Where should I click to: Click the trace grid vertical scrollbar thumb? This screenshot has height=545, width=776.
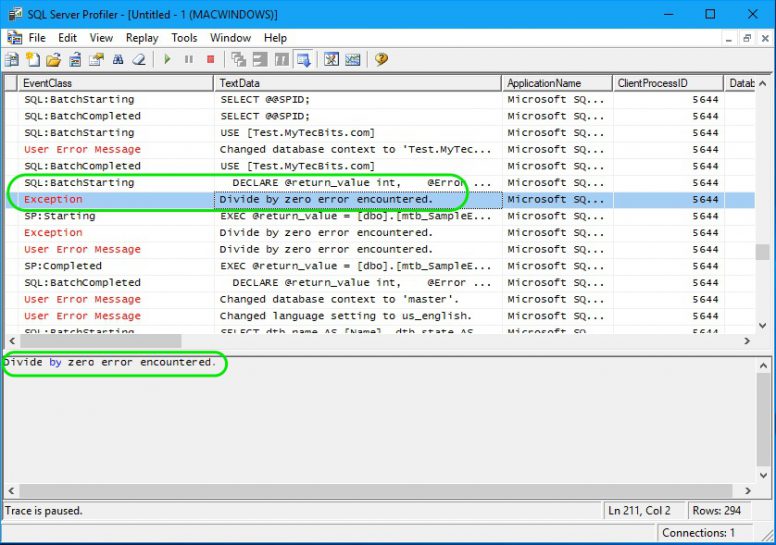[763, 252]
